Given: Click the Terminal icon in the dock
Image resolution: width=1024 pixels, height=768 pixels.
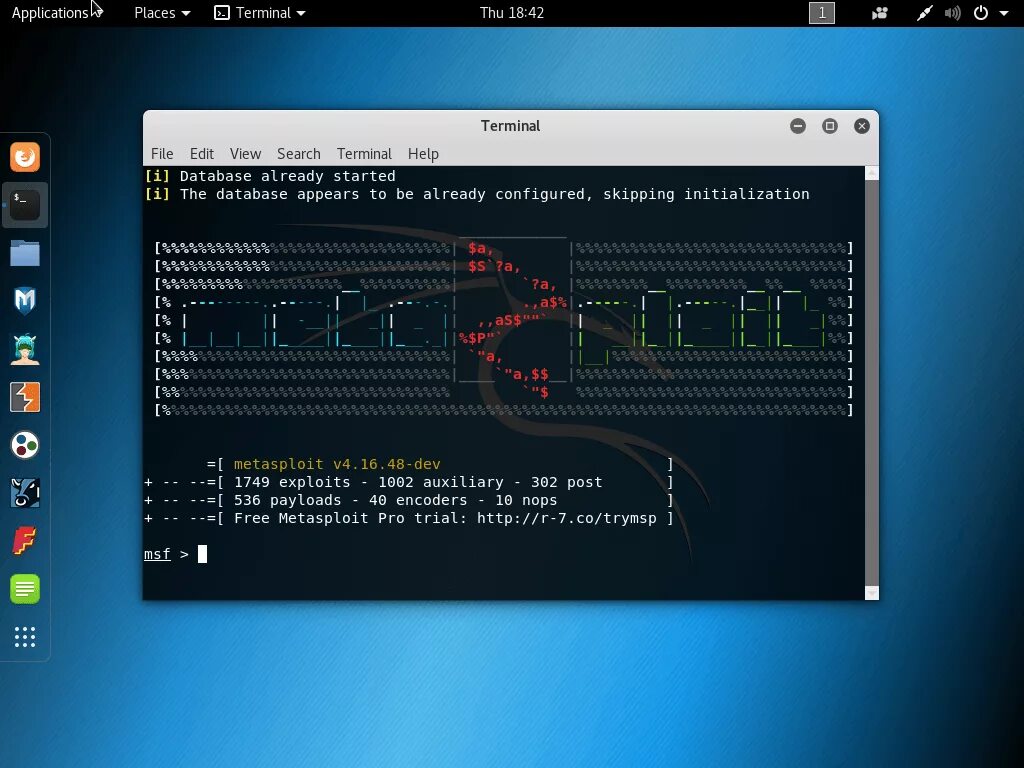Looking at the screenshot, I should pyautogui.click(x=25, y=205).
